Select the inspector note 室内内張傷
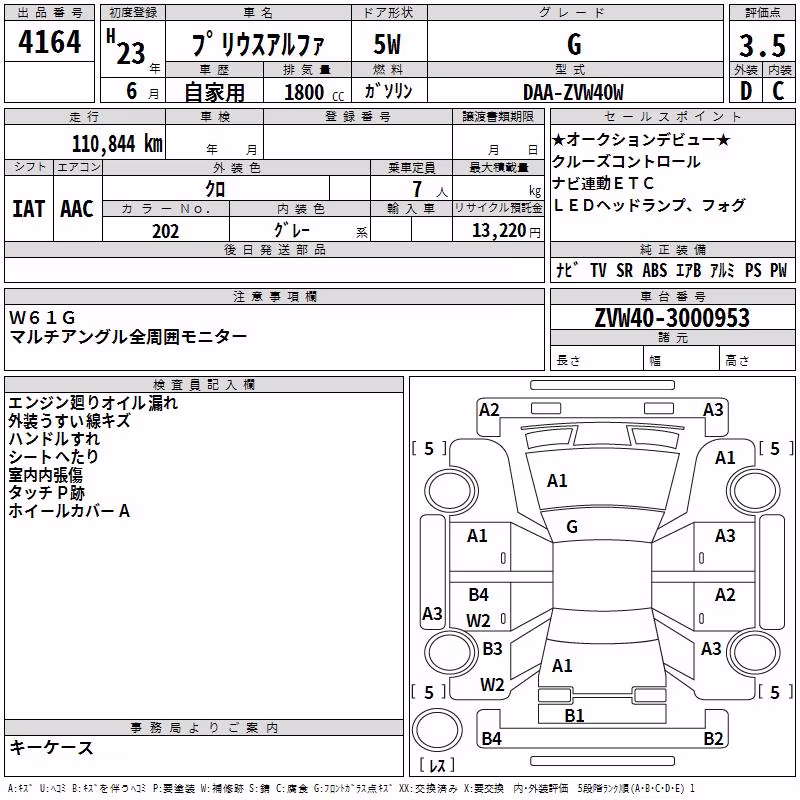This screenshot has height=800, width=800. click(x=45, y=475)
